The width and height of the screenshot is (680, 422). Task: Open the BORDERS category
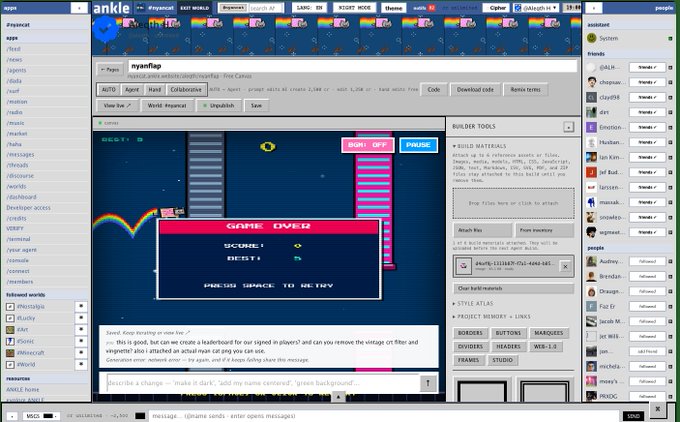[470, 333]
